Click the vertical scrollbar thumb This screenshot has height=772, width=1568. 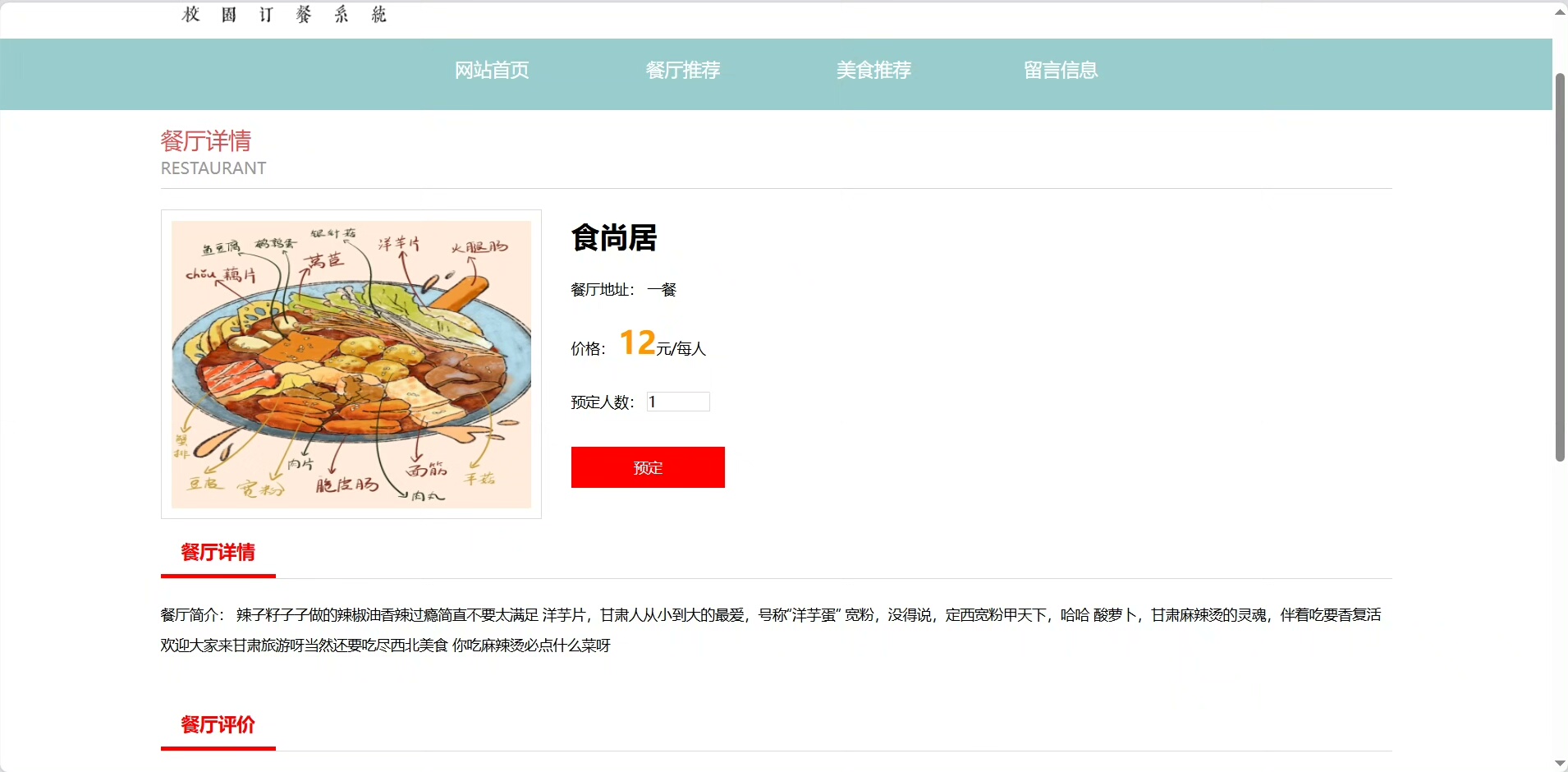click(x=1560, y=267)
